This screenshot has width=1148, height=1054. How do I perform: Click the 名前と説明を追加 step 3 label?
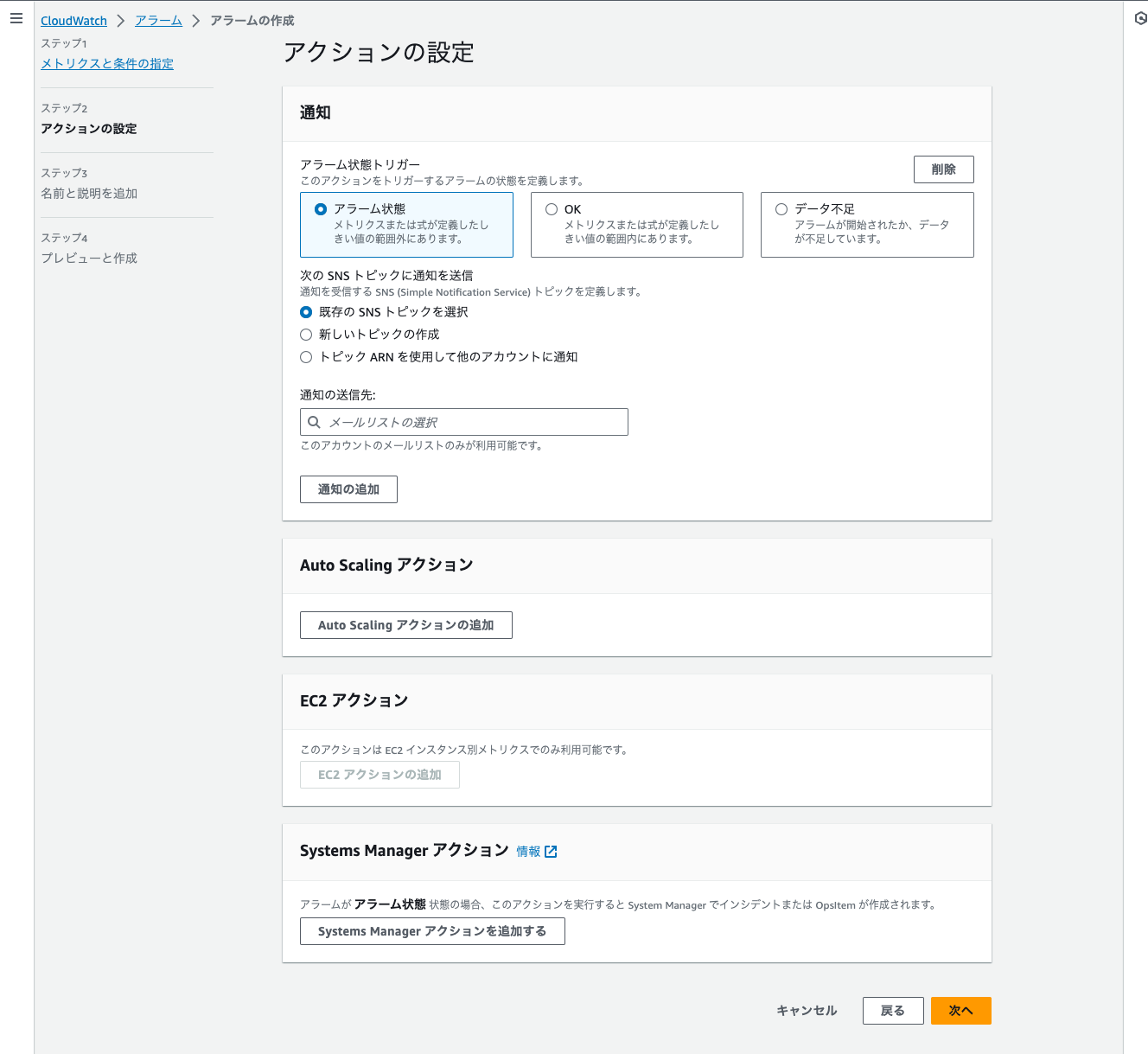tap(89, 194)
